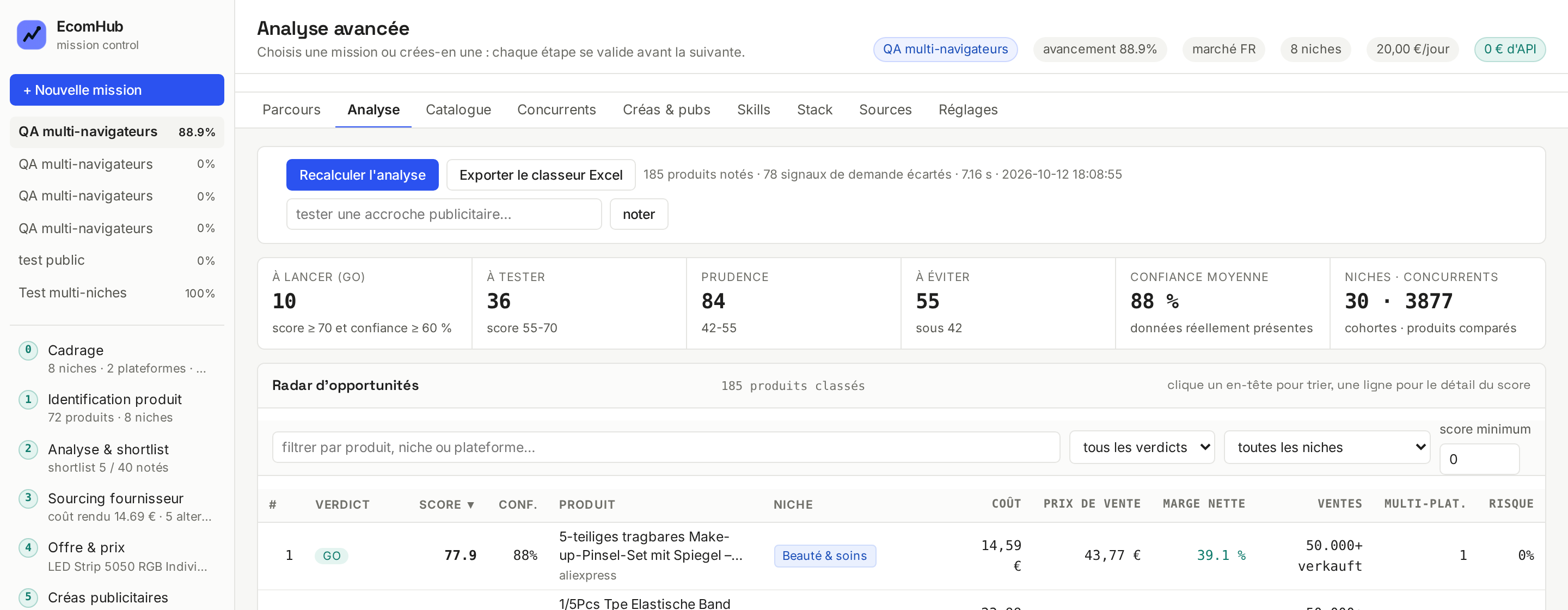The width and height of the screenshot is (1568, 610).
Task: Open product row '5-teiliges tragbares Make-up-Pinsel-Set'
Action: tap(901, 556)
